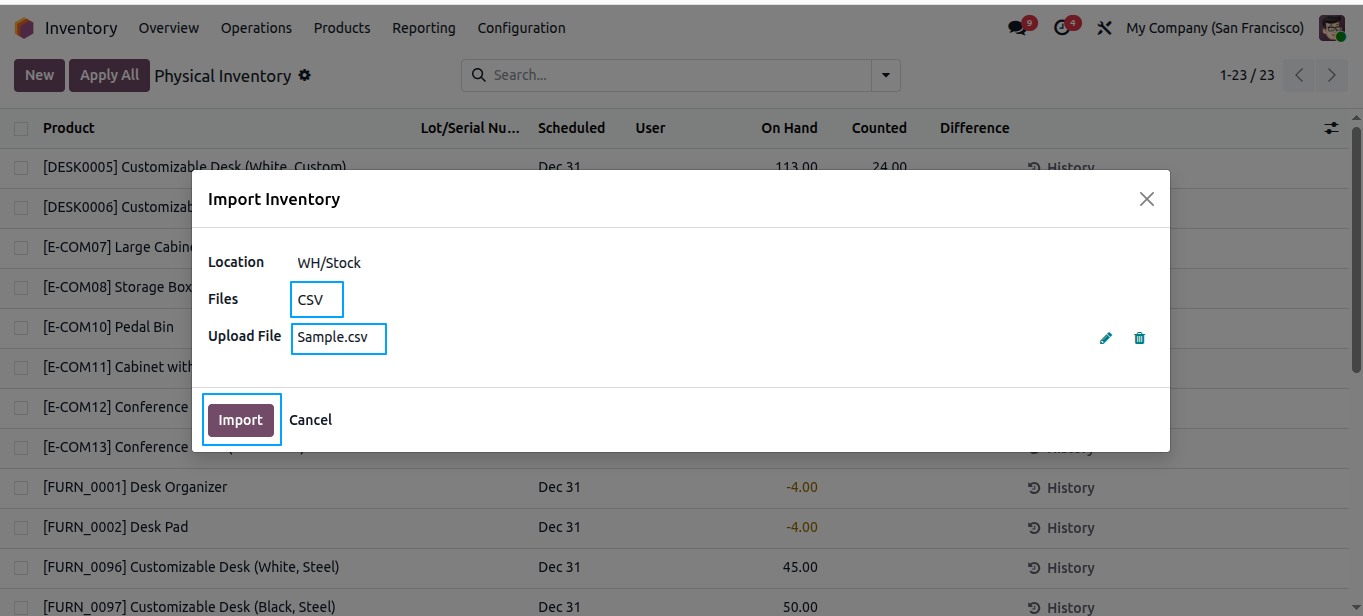Open History for Desk Organizer row
Screen dimensions: 1363x616
tap(1061, 488)
